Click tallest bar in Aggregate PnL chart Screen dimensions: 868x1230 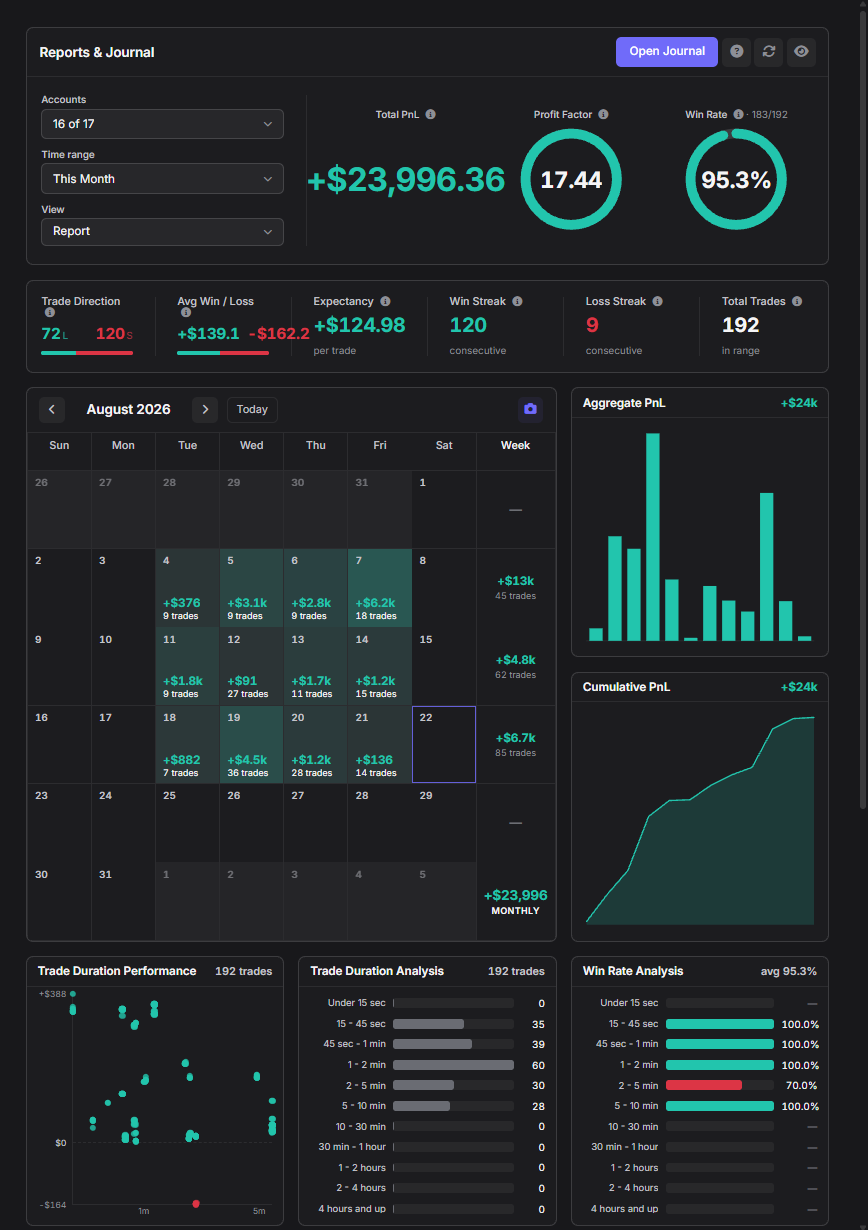click(x=653, y=537)
